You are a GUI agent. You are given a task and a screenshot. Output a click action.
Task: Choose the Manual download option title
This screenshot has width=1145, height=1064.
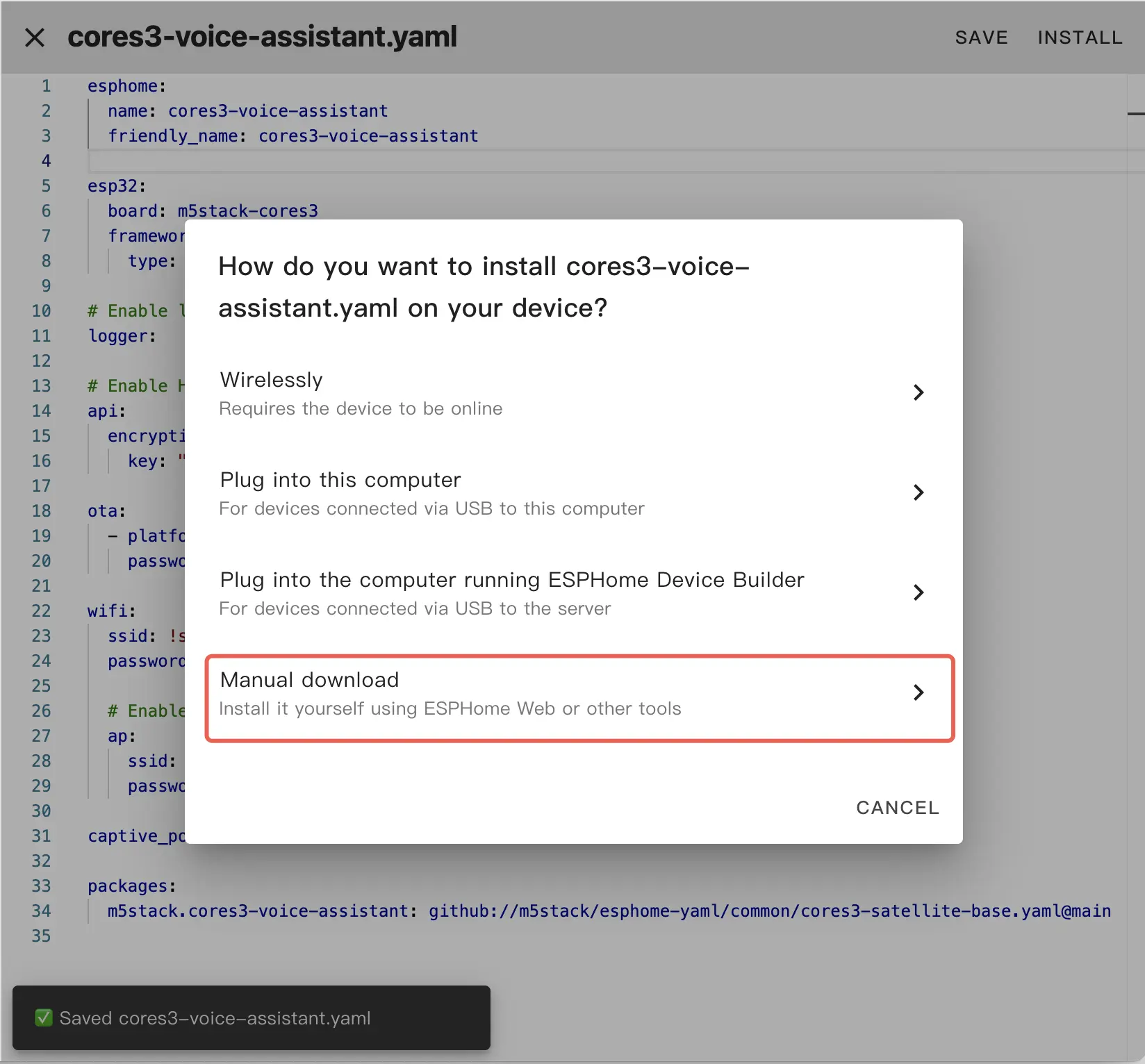click(x=309, y=680)
